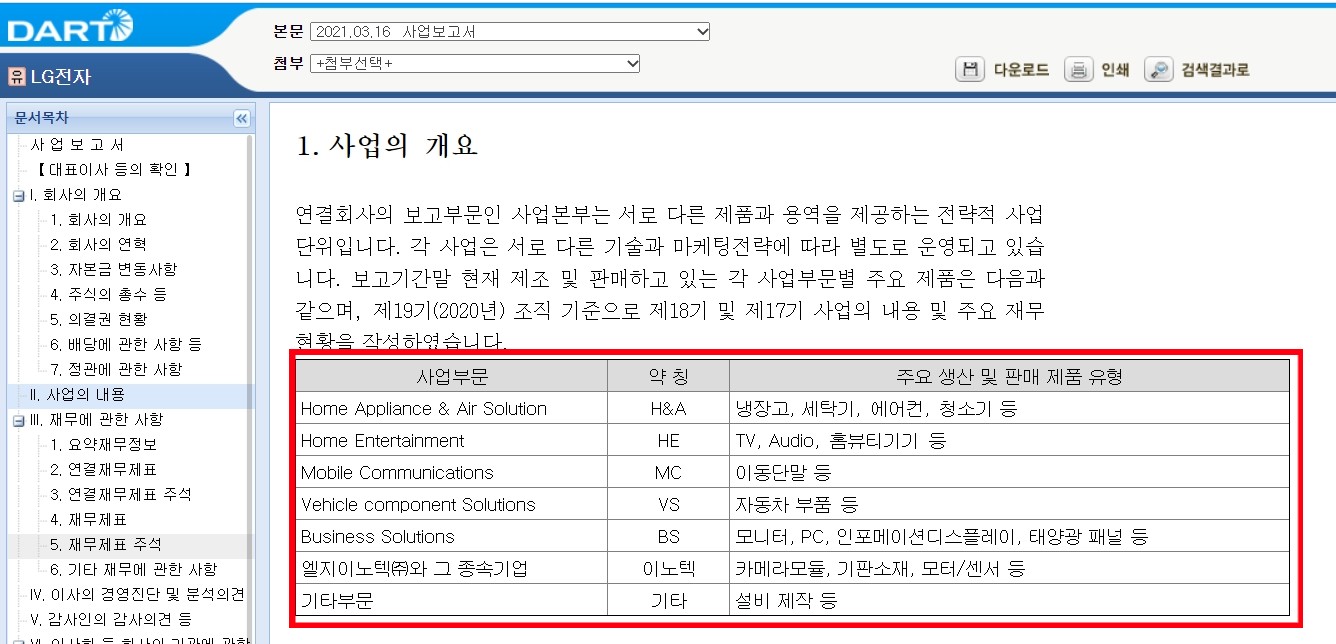Go back via 검색결과로 button
This screenshot has height=644, width=1336.
(1215, 70)
